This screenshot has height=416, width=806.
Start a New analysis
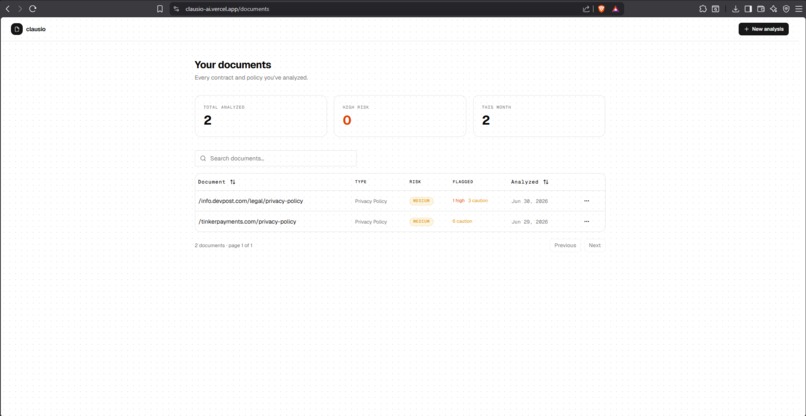[x=763, y=29]
